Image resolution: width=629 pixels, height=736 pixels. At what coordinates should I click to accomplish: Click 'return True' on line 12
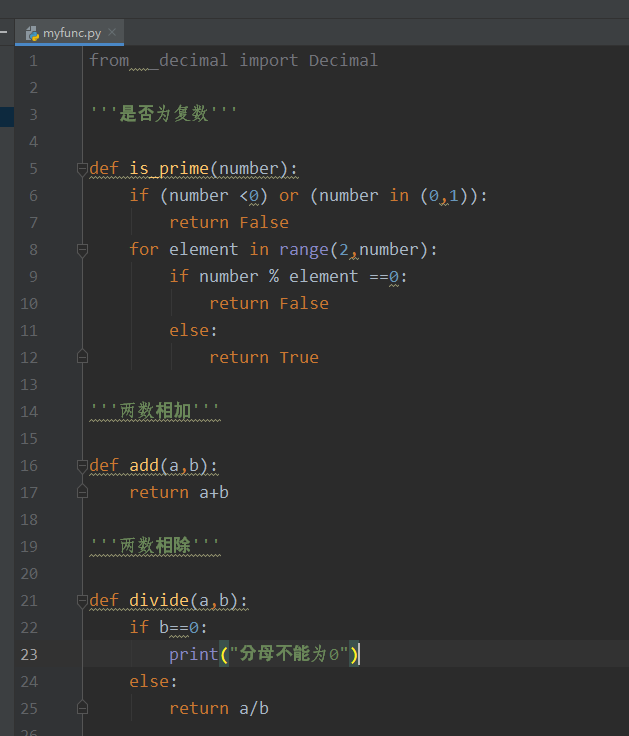[264, 358]
